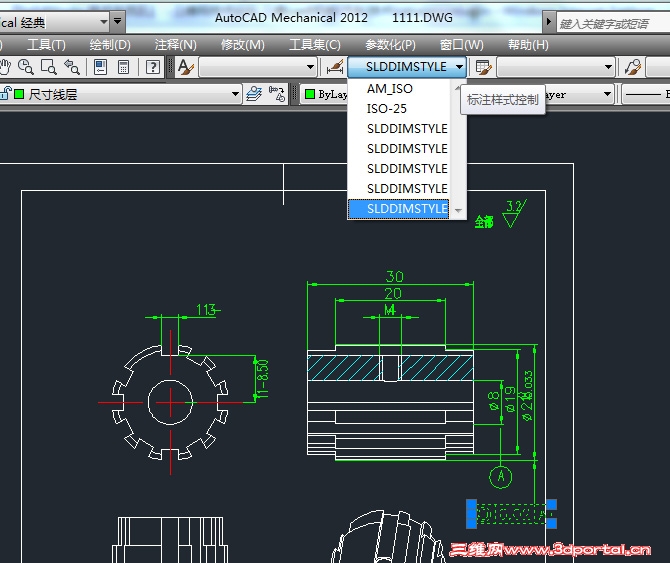Open the ByLayer color control dropdown
This screenshot has height=563, width=670.
tap(326, 94)
